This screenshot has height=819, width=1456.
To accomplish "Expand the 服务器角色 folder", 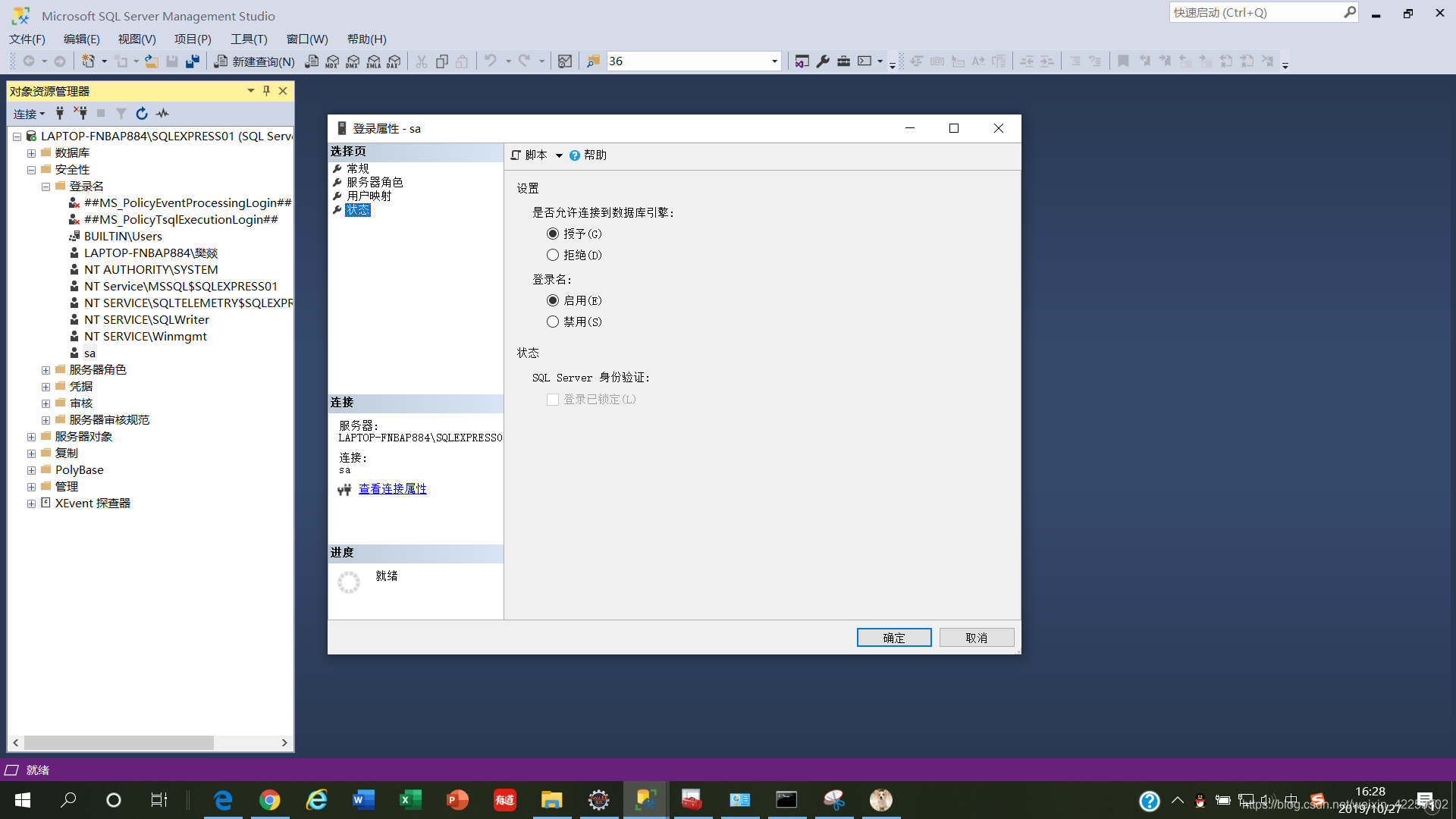I will [45, 370].
